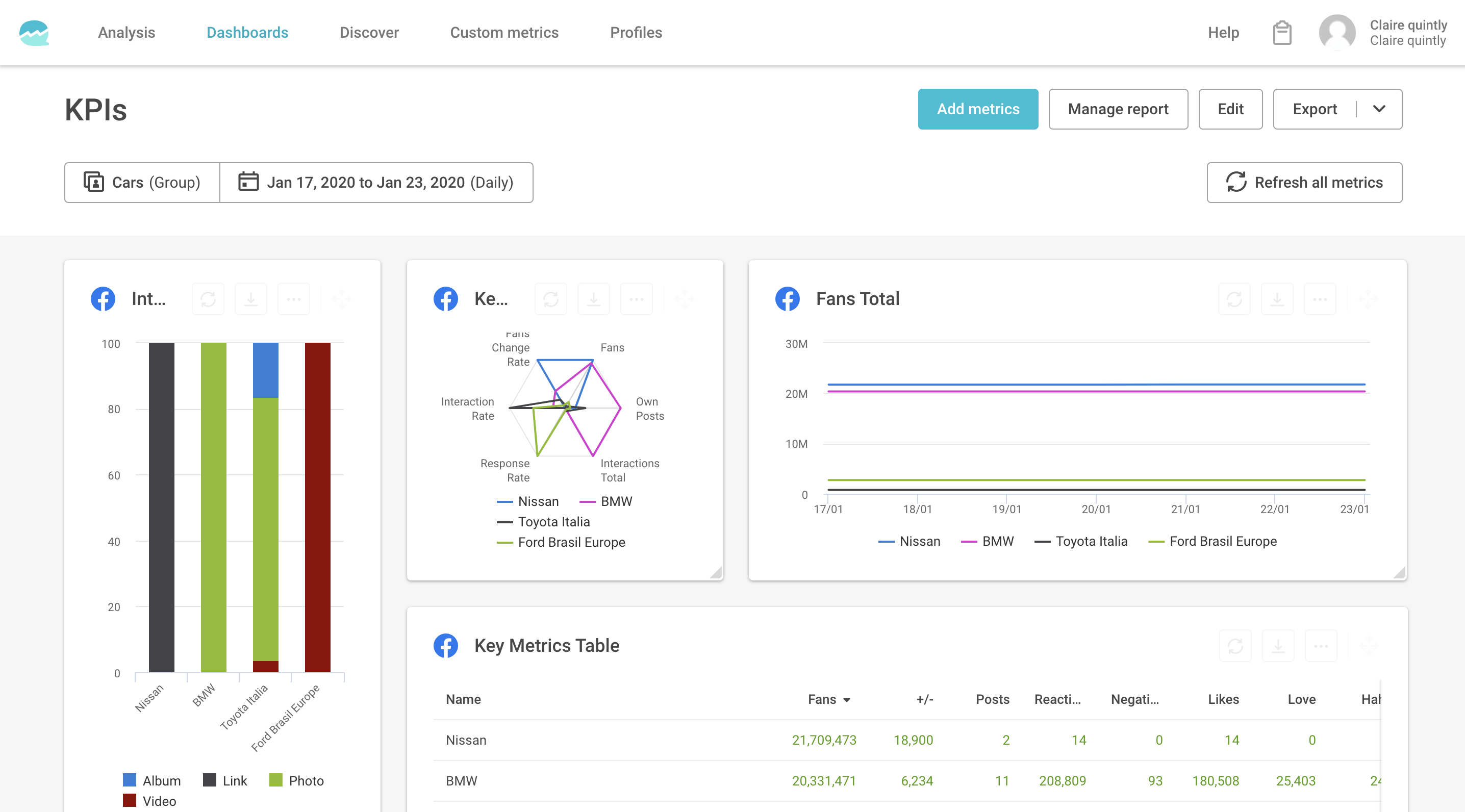Expand the Export dropdown chevron
1465x812 pixels.
[x=1379, y=109]
